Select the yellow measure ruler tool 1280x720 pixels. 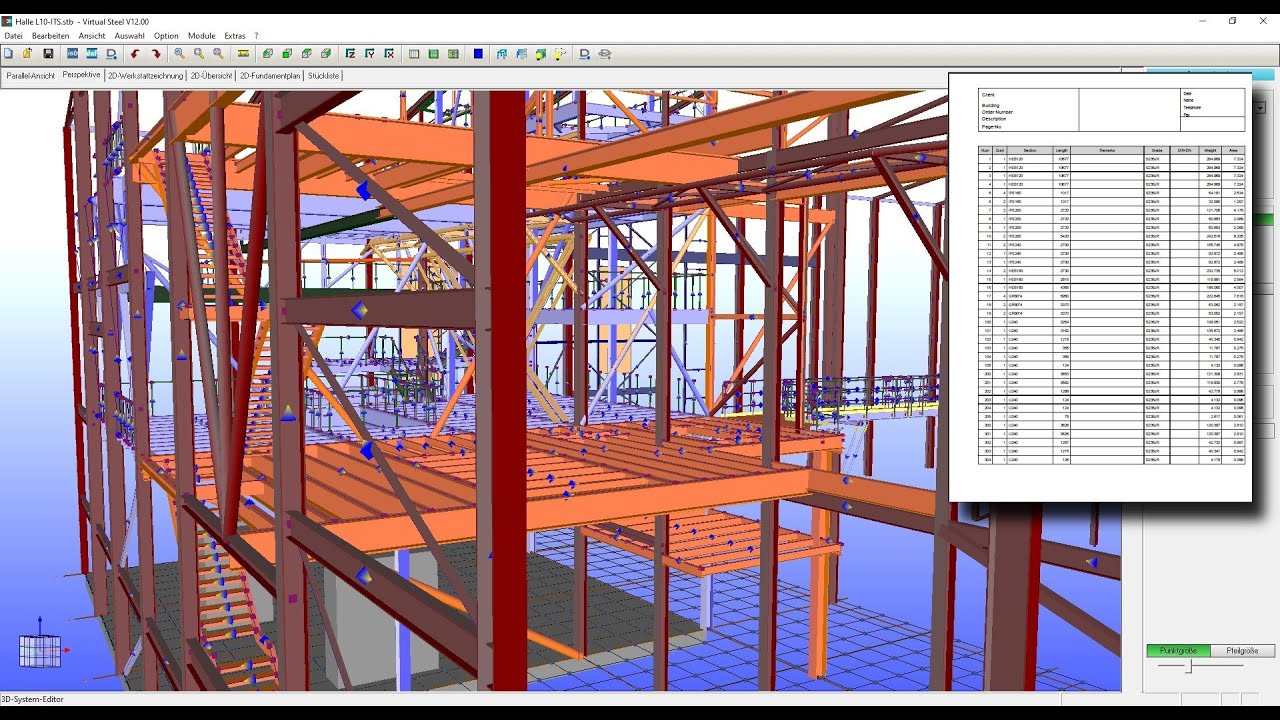pyautogui.click(x=243, y=53)
